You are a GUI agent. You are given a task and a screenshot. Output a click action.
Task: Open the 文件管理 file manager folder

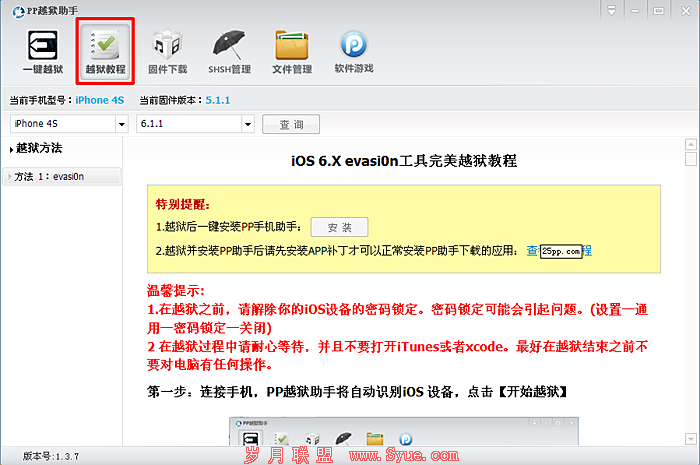click(292, 51)
